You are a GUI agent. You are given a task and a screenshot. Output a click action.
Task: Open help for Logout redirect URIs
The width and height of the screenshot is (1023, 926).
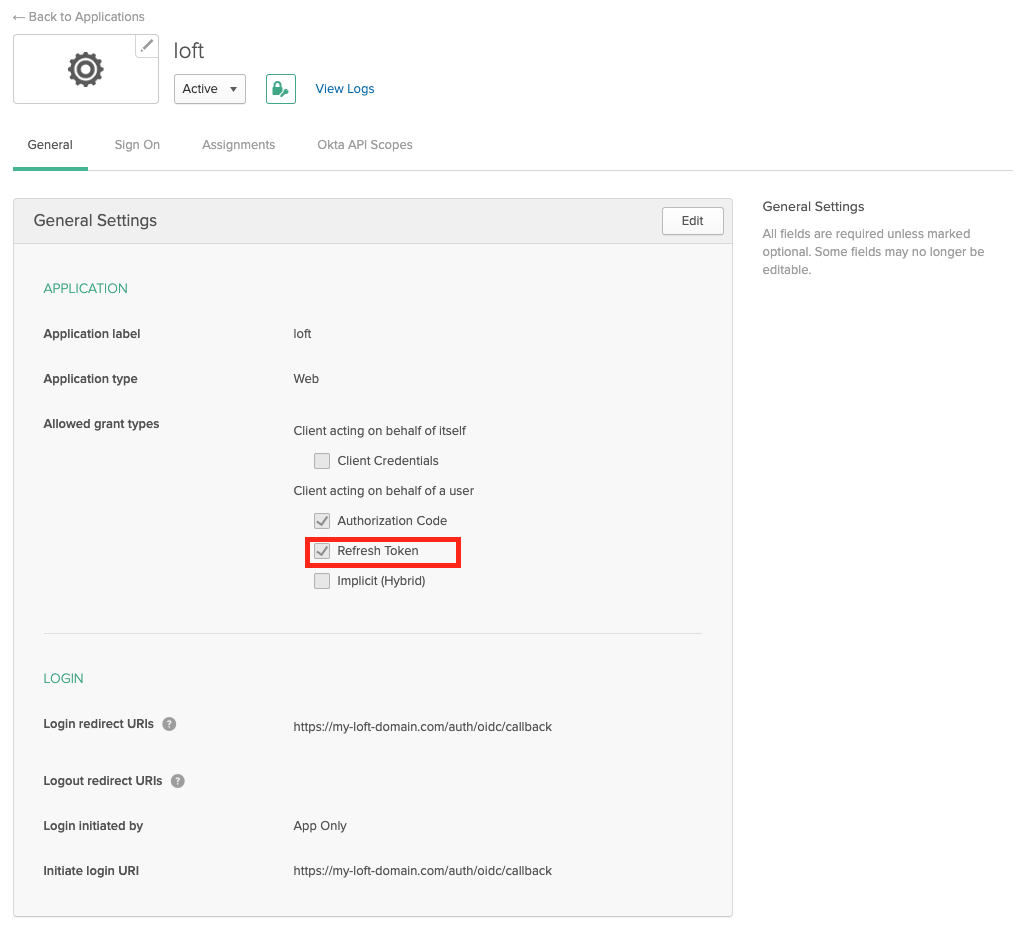point(177,780)
